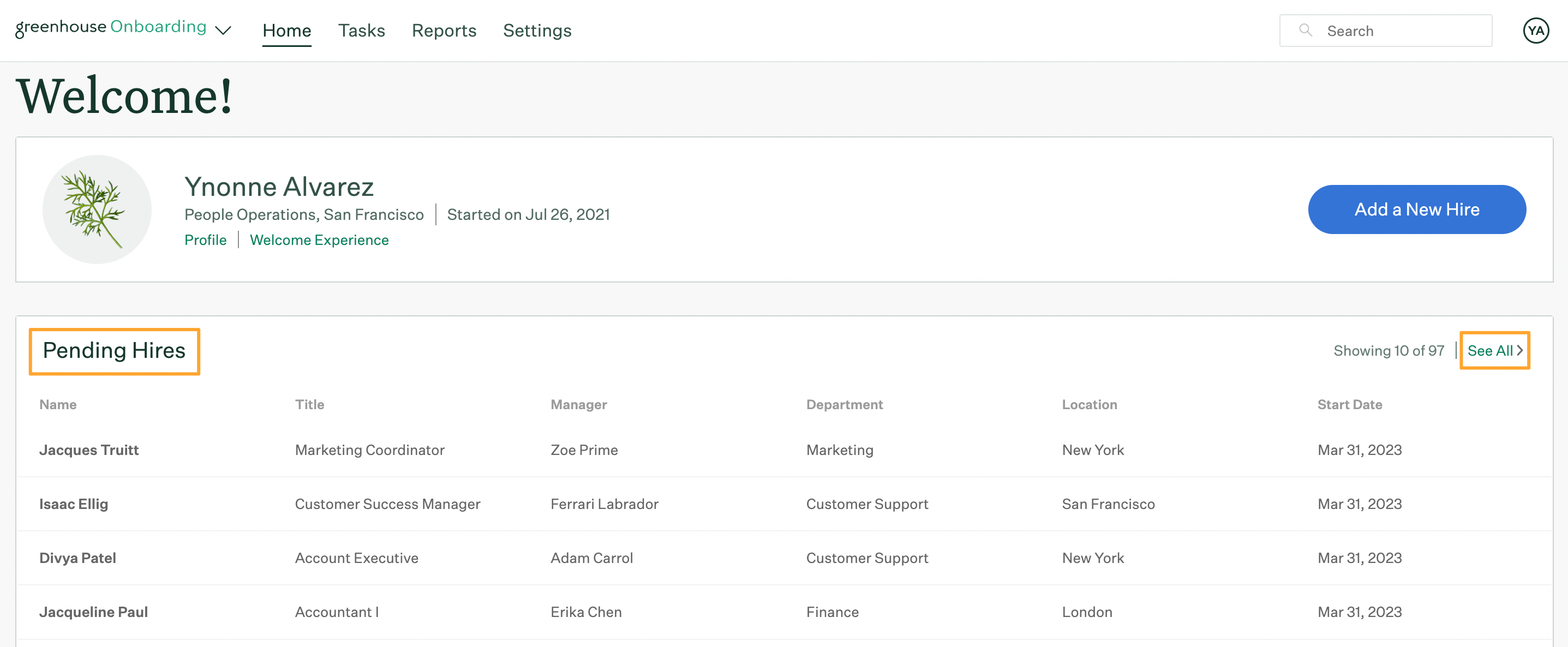Click the Home tab in navigation
1568x647 pixels.
tap(287, 29)
